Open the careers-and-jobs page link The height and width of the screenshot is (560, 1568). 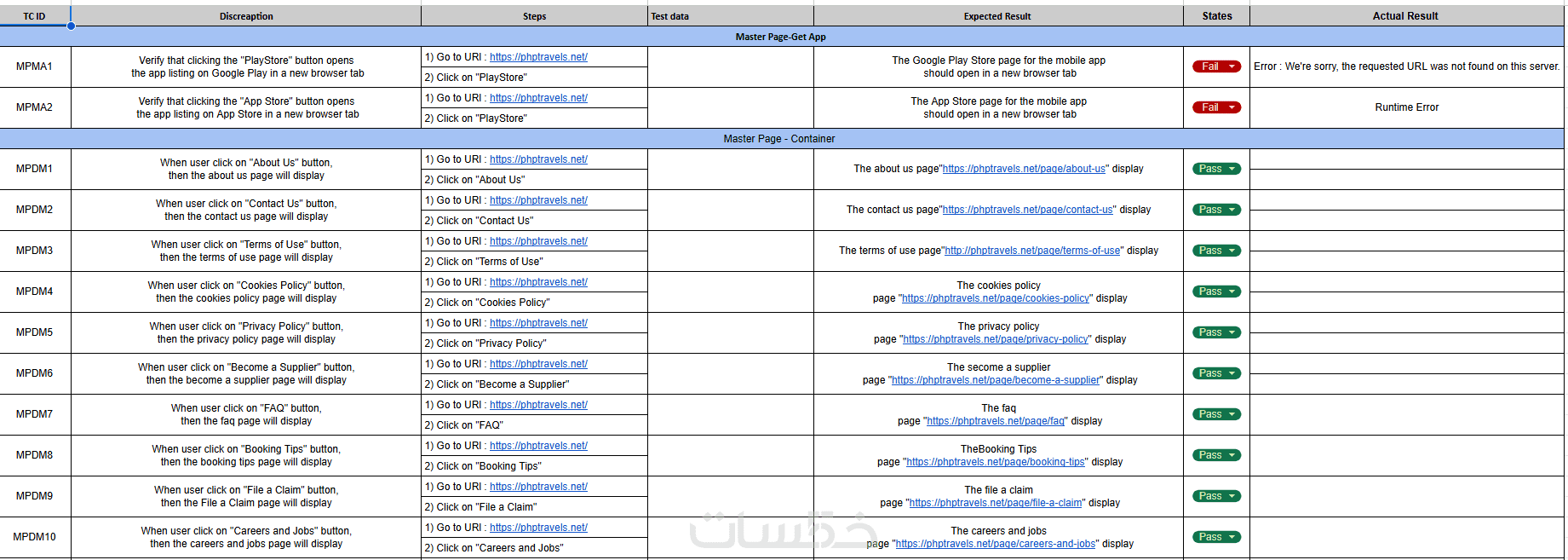click(996, 544)
